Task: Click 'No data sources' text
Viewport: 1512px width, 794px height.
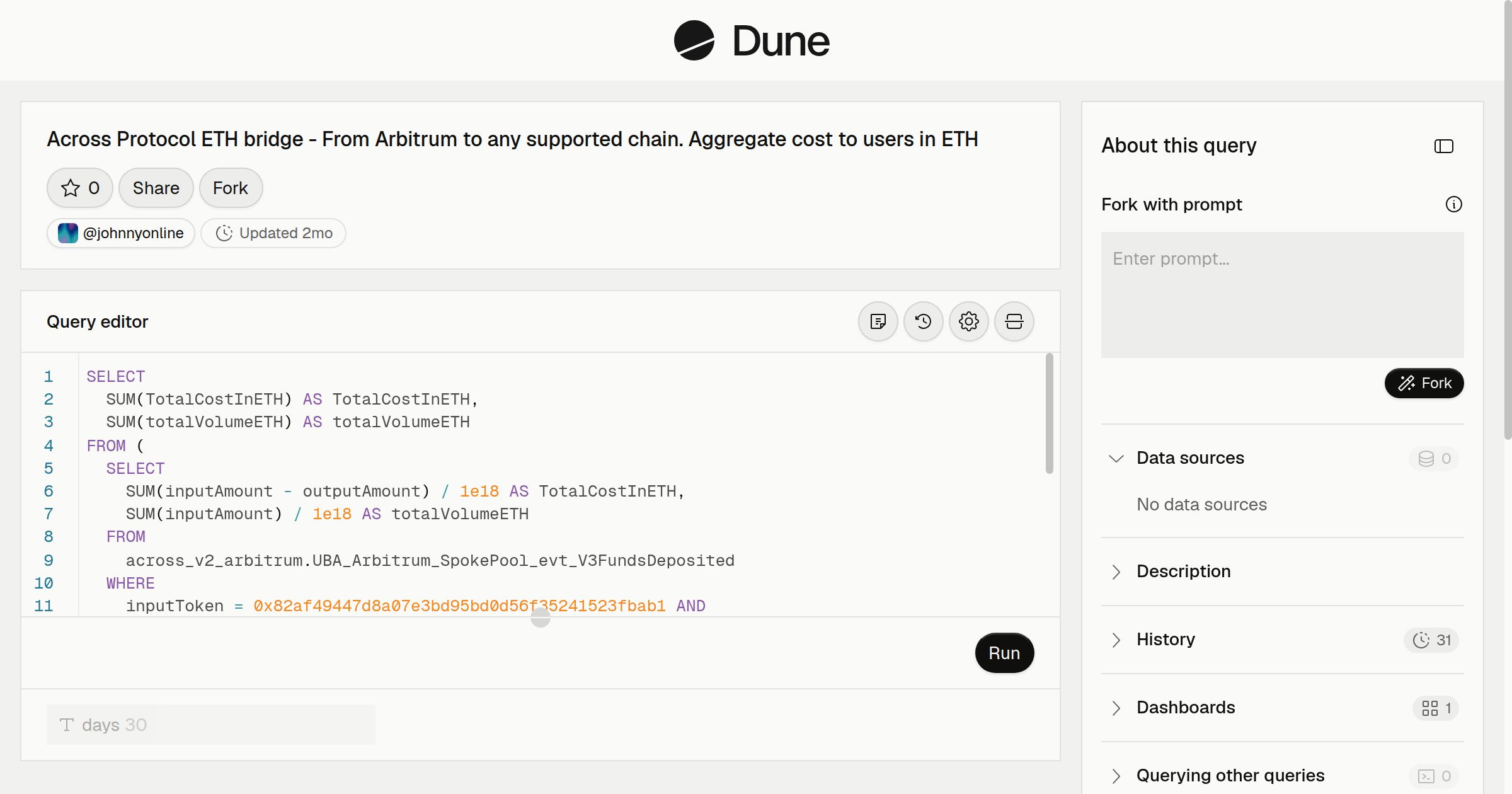Action: click(1201, 505)
